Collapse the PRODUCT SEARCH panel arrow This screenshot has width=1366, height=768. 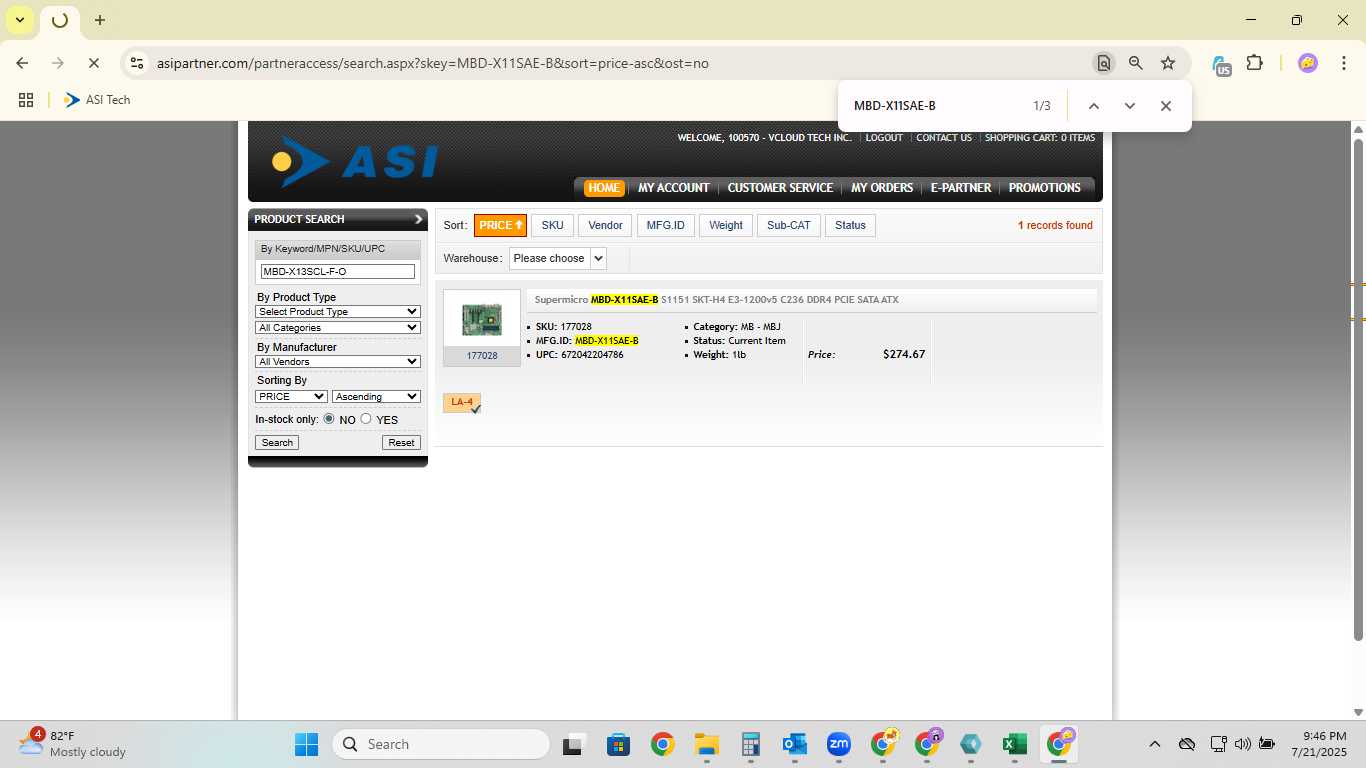(418, 219)
